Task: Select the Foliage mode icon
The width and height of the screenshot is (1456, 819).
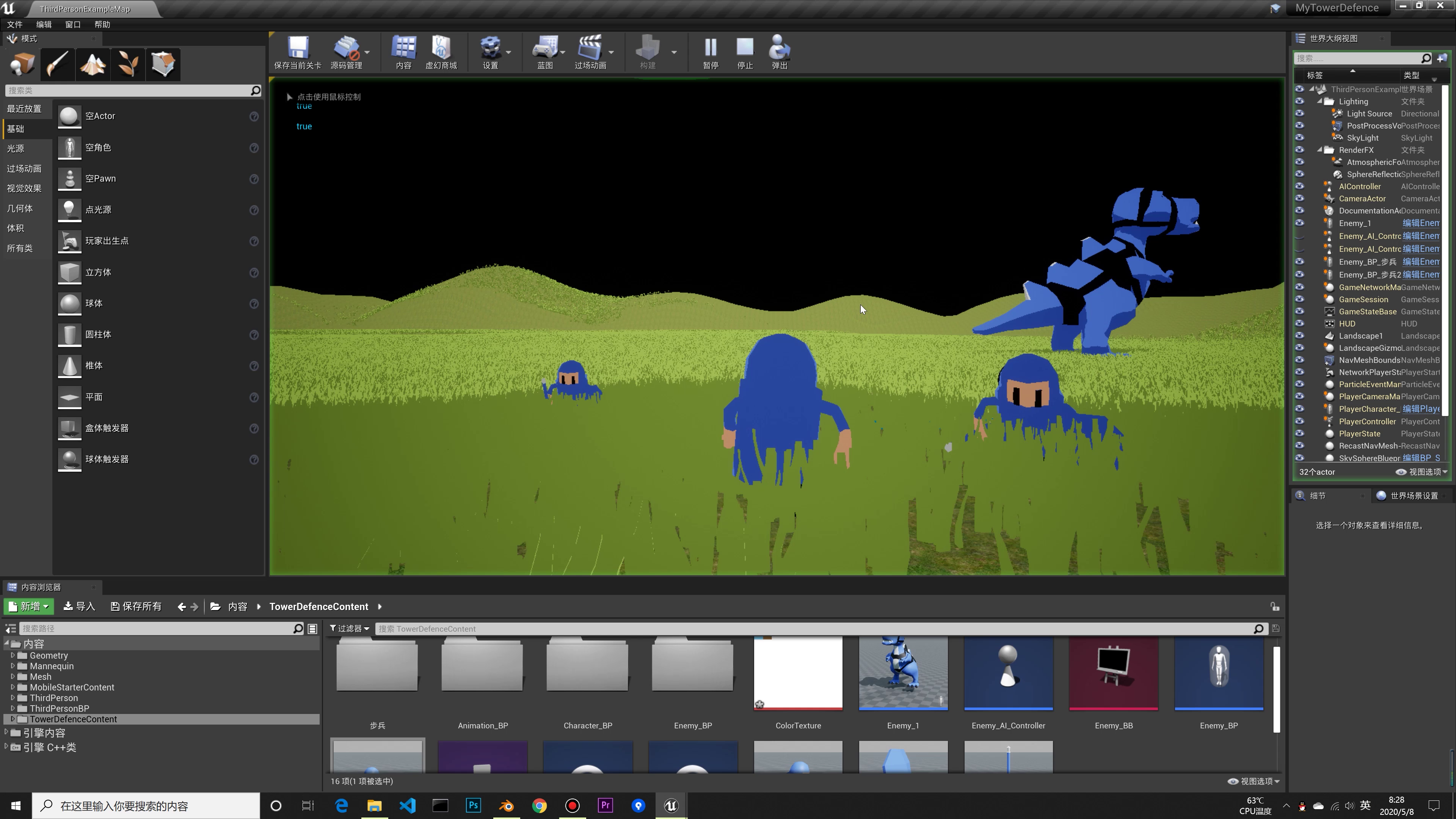Action: coord(128,64)
